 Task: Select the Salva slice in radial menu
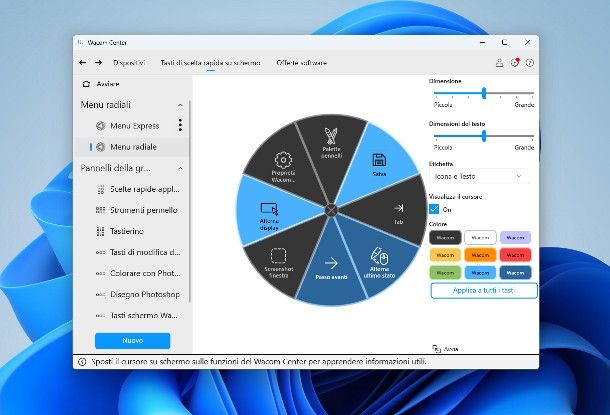[x=378, y=165]
